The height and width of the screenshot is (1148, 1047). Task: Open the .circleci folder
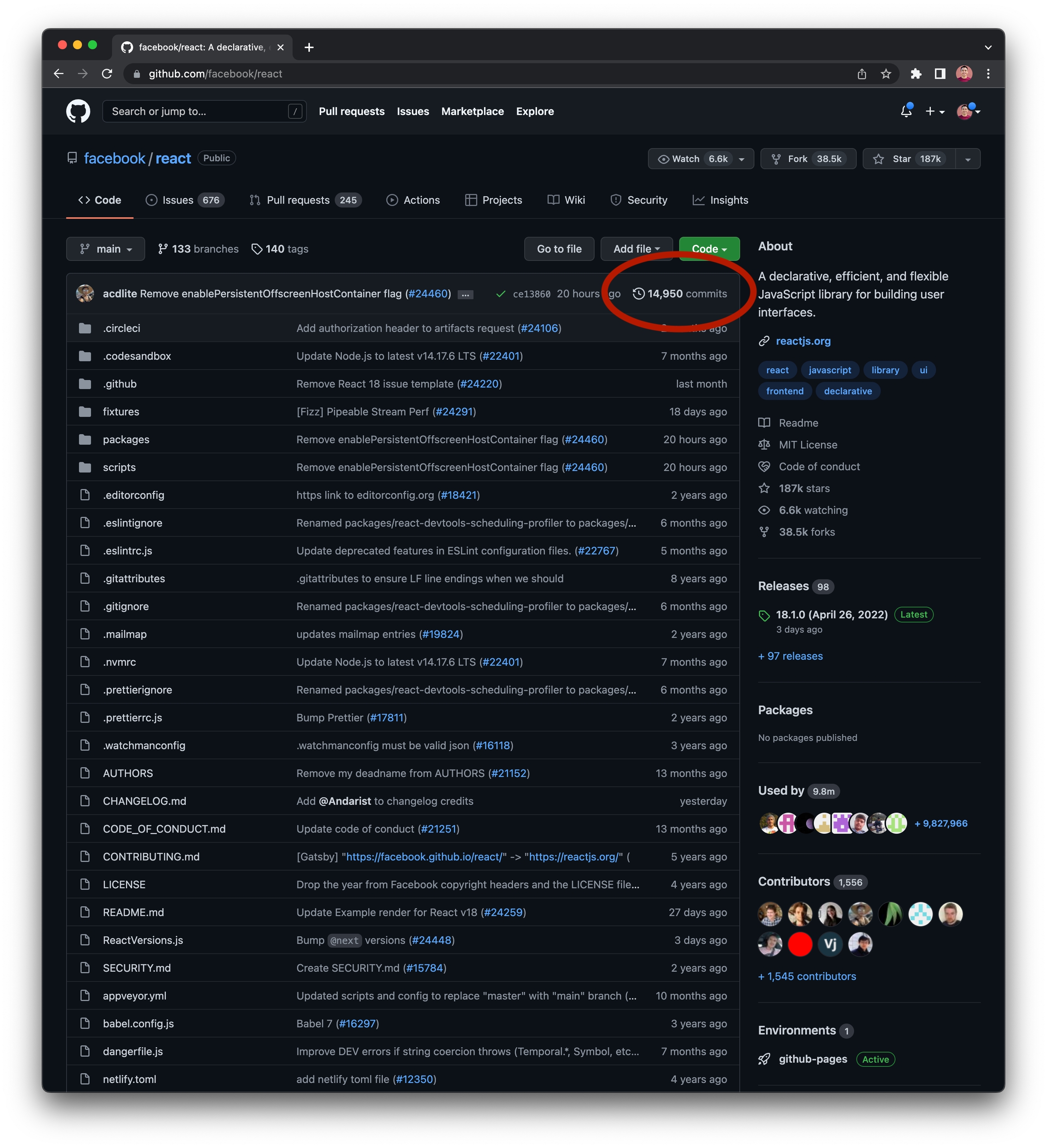coord(121,328)
